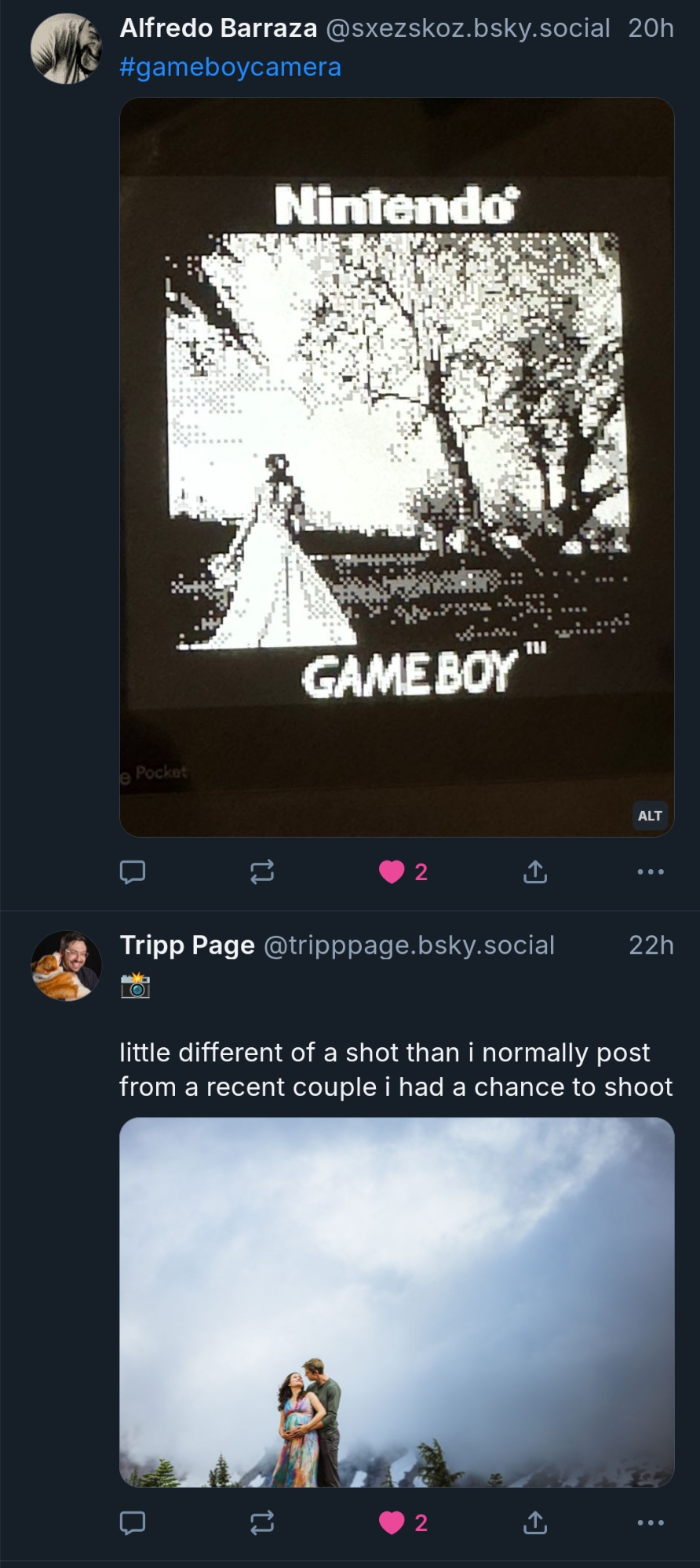700x1568 pixels.
Task: Open the #gameboycamera hashtag
Action: click(x=230, y=67)
